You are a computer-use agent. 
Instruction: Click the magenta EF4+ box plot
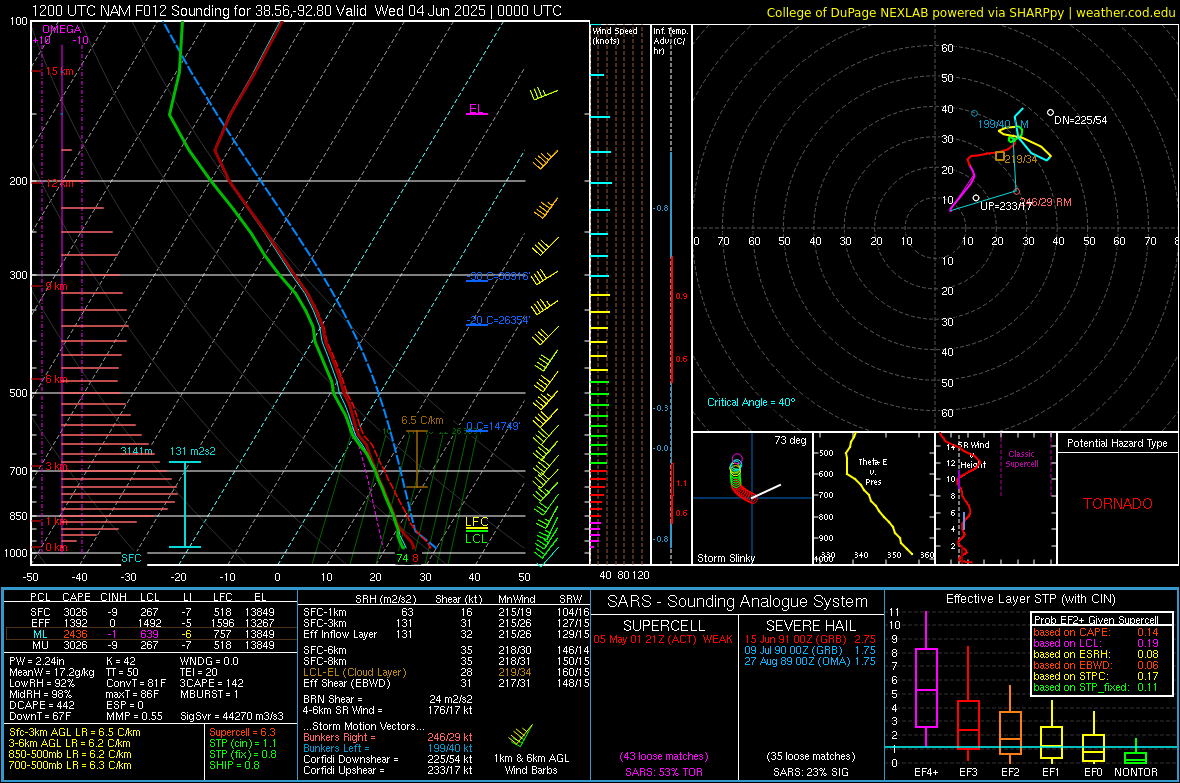[926, 678]
